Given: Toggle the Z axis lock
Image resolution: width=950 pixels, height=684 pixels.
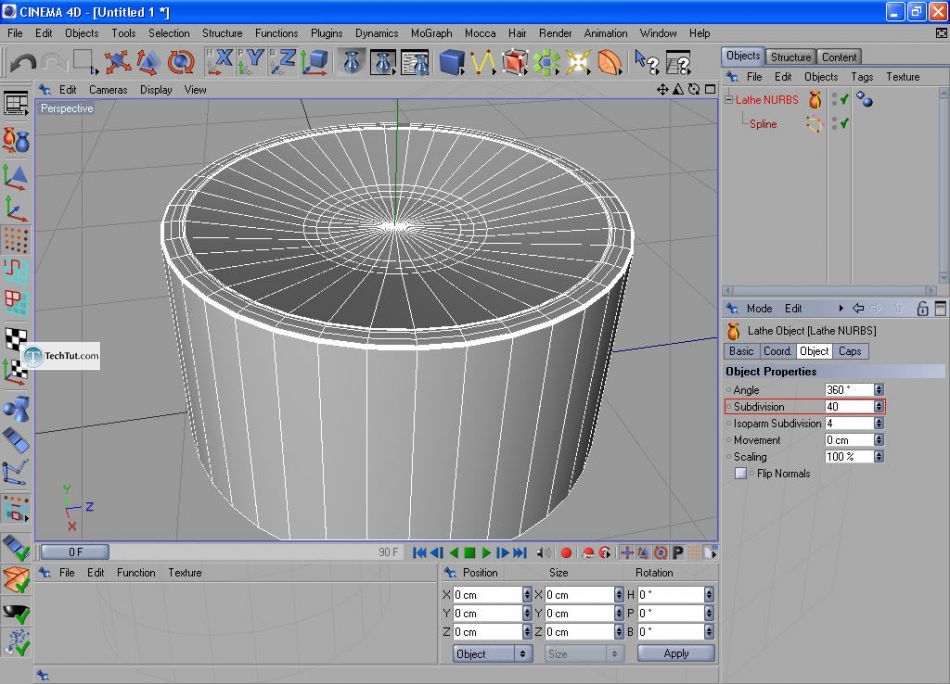Looking at the screenshot, I should (x=283, y=62).
